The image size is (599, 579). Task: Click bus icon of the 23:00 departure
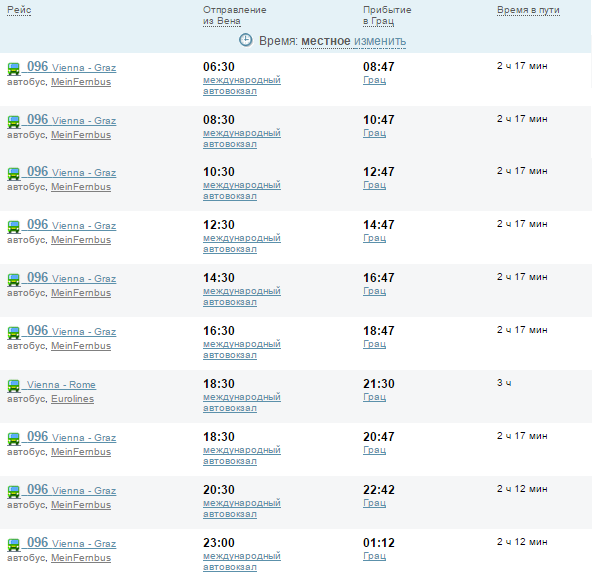(14, 545)
